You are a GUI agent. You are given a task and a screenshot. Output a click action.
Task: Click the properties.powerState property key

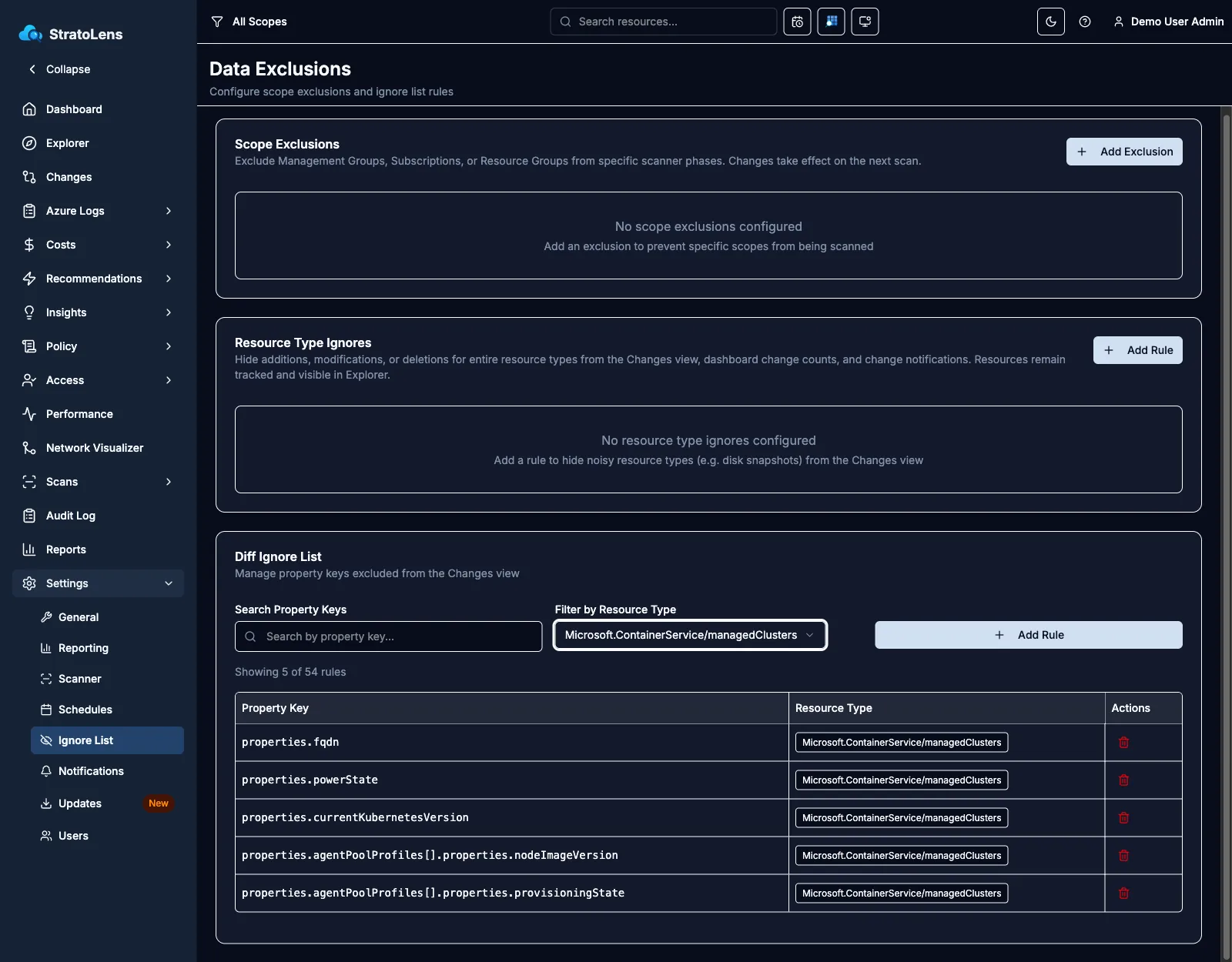[310, 780]
